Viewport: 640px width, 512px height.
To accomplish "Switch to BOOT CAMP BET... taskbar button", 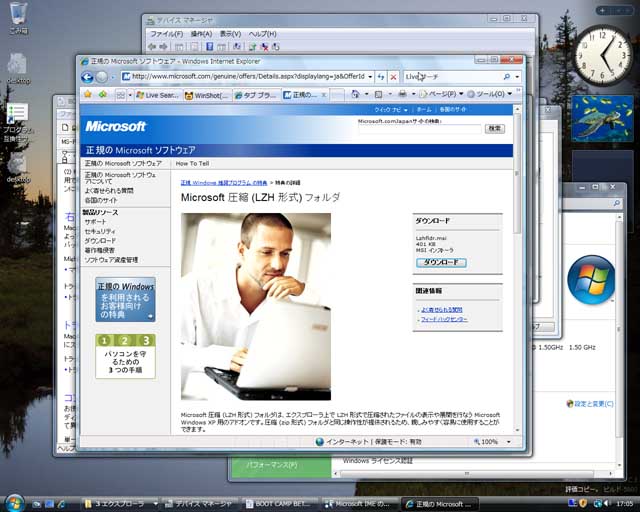I will (278, 504).
